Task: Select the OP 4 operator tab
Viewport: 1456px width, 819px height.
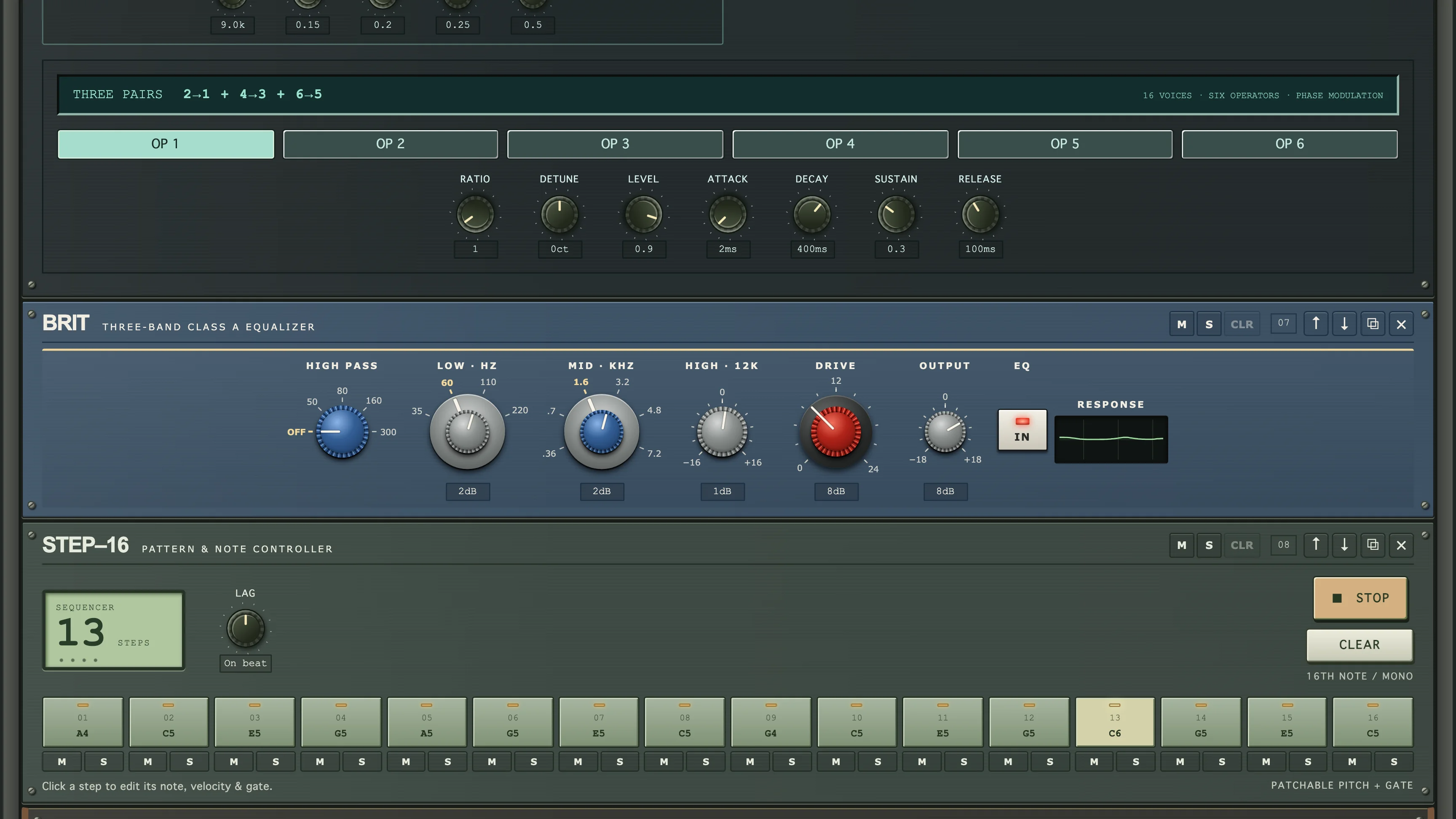Action: click(840, 144)
